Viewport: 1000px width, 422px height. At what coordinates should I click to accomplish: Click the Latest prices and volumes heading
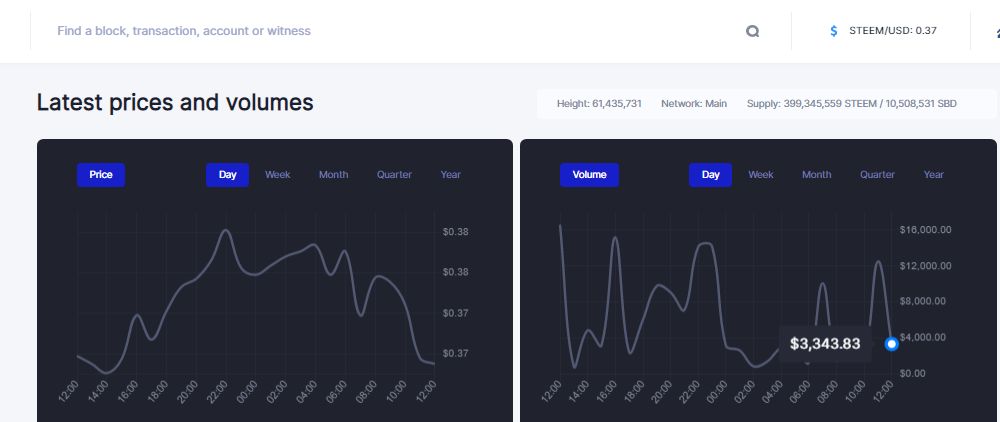pyautogui.click(x=175, y=103)
